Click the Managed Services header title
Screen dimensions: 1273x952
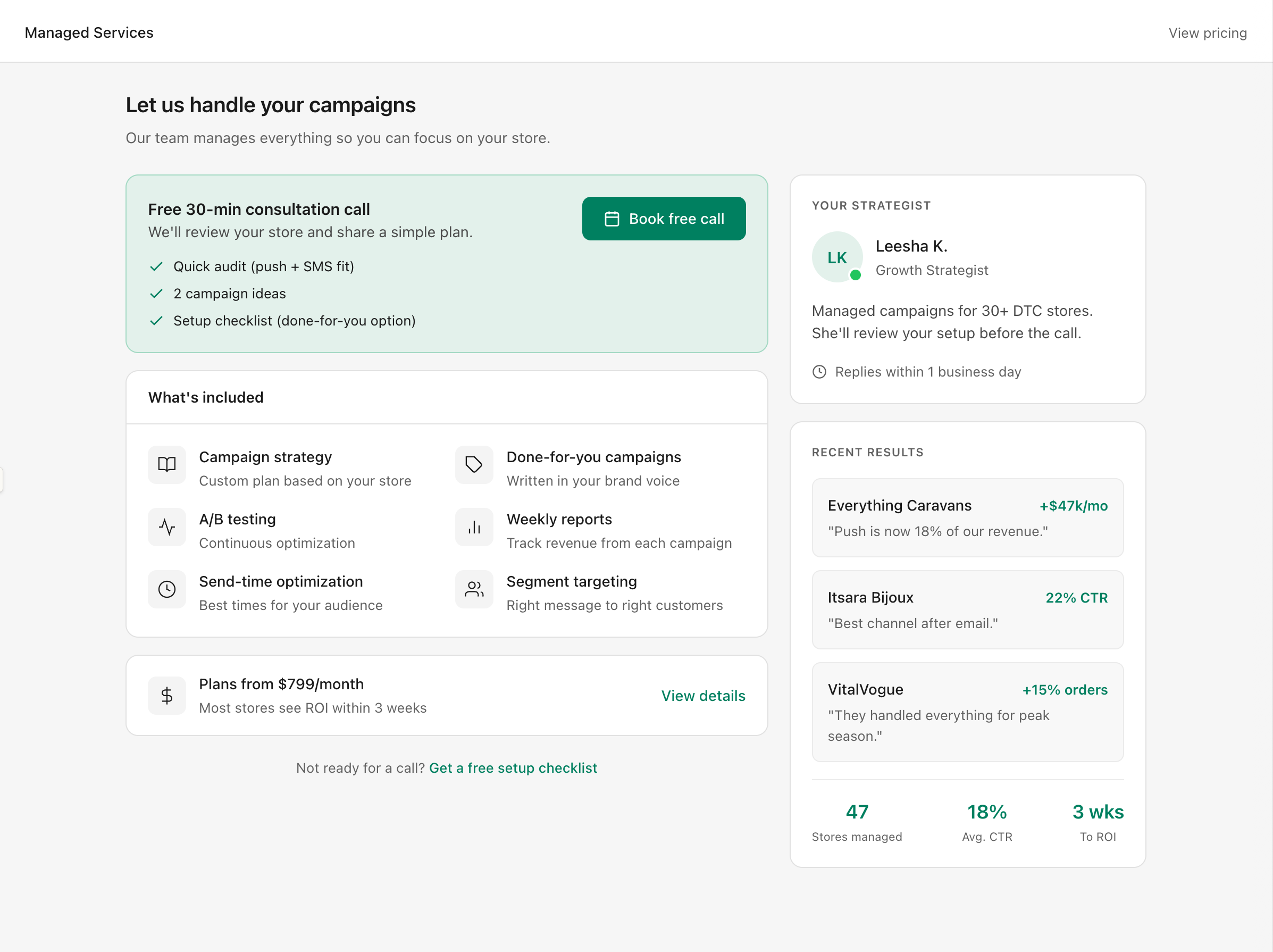[x=89, y=33]
